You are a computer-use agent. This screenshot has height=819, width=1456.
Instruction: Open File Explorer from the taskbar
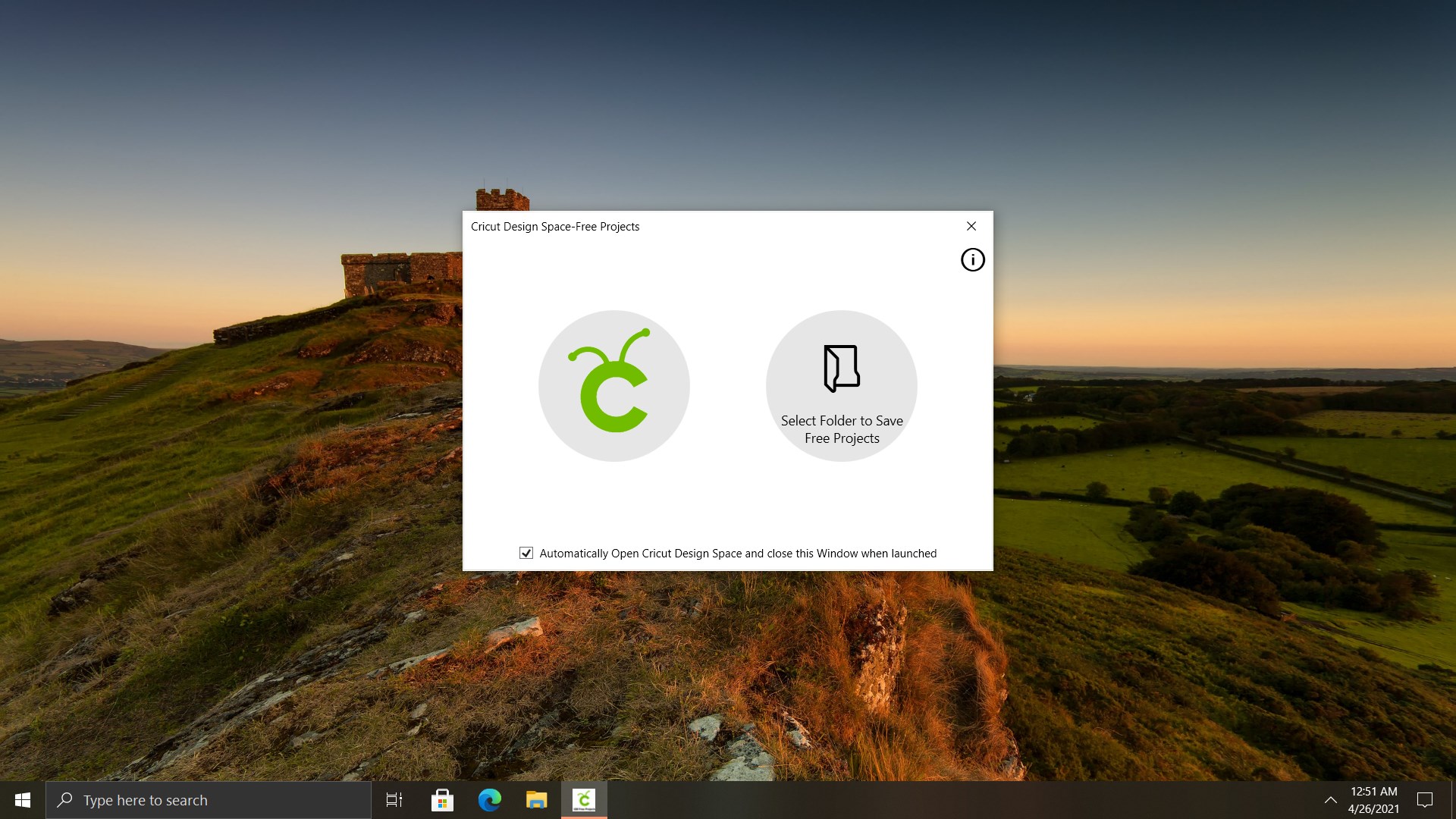[x=537, y=800]
